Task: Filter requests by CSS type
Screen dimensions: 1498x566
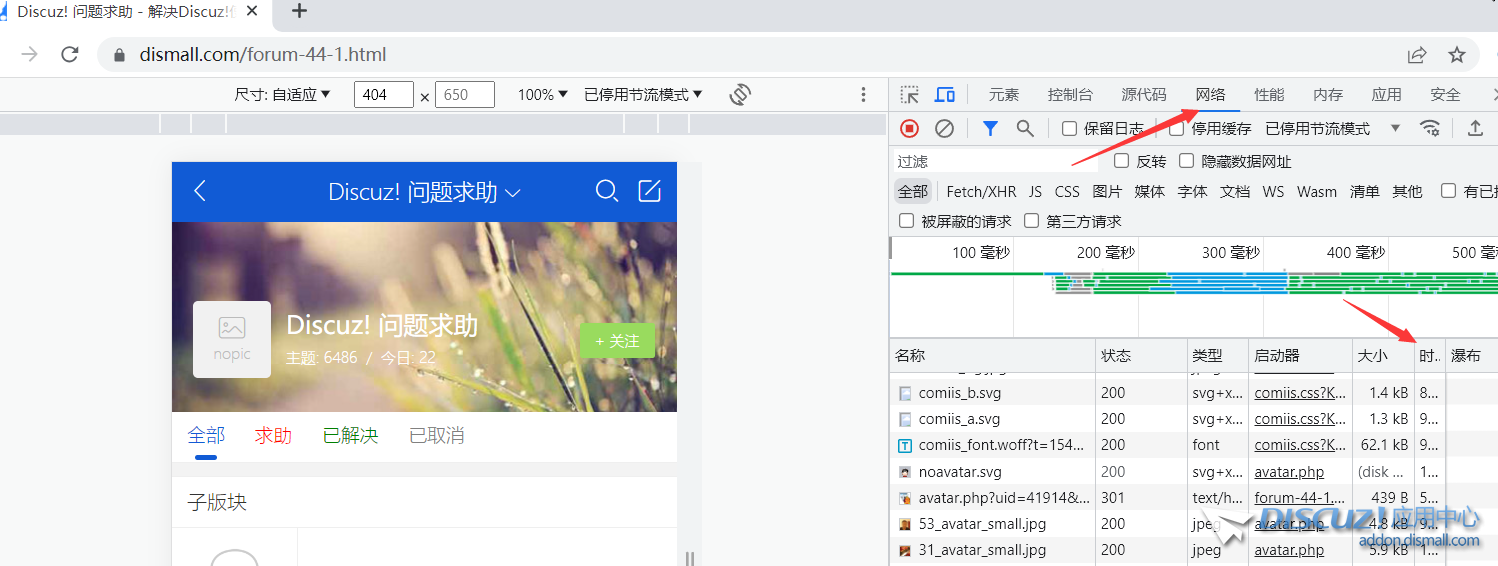Action: (x=1067, y=191)
